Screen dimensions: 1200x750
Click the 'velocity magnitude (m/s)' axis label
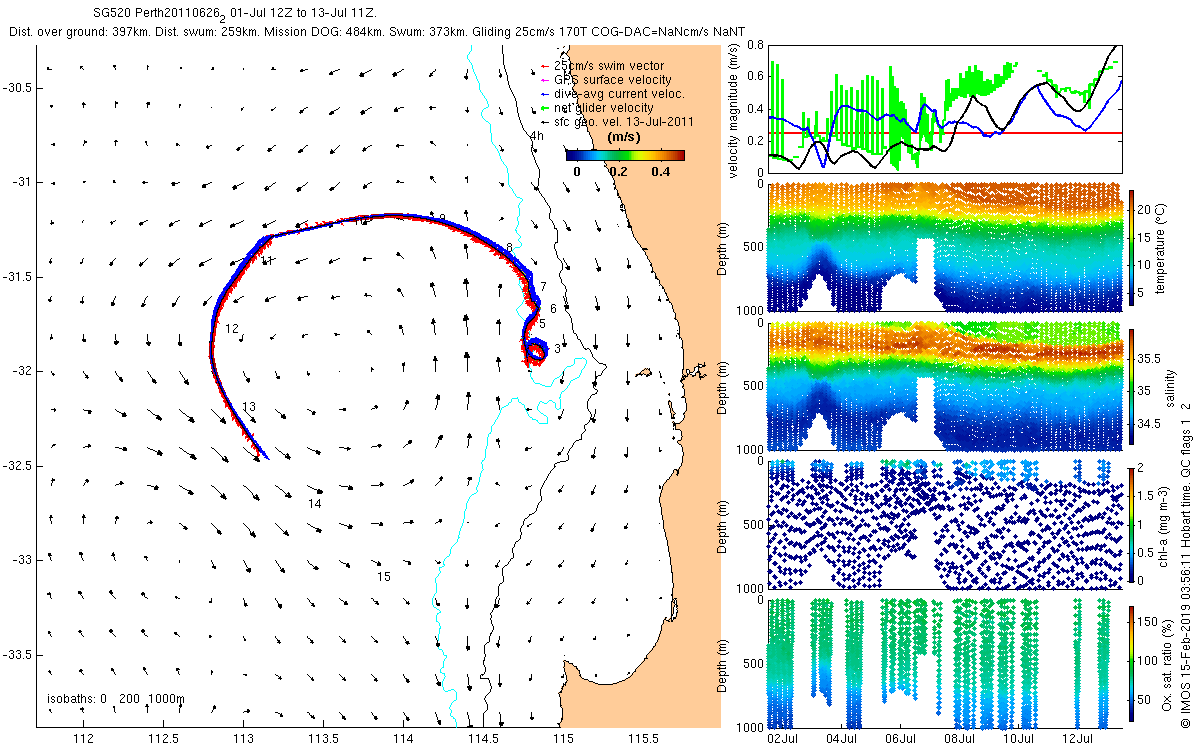735,109
